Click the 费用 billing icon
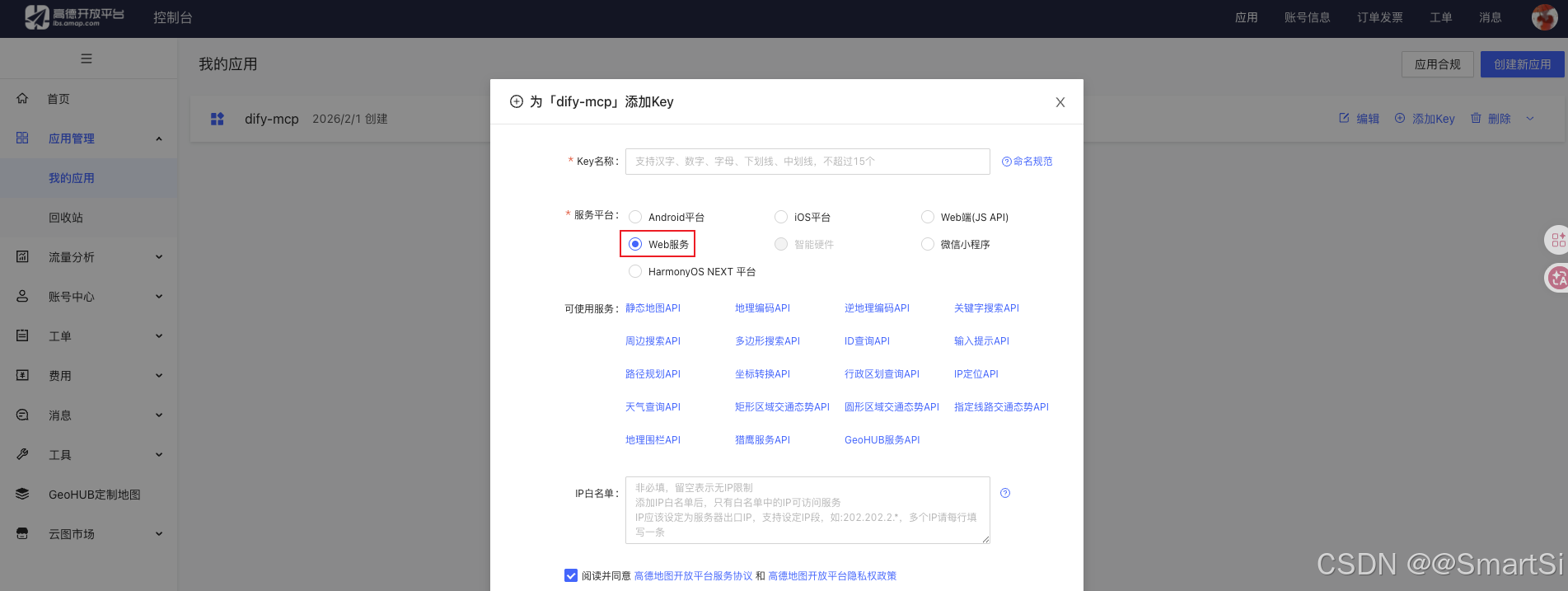This screenshot has height=591, width=1568. tap(22, 375)
